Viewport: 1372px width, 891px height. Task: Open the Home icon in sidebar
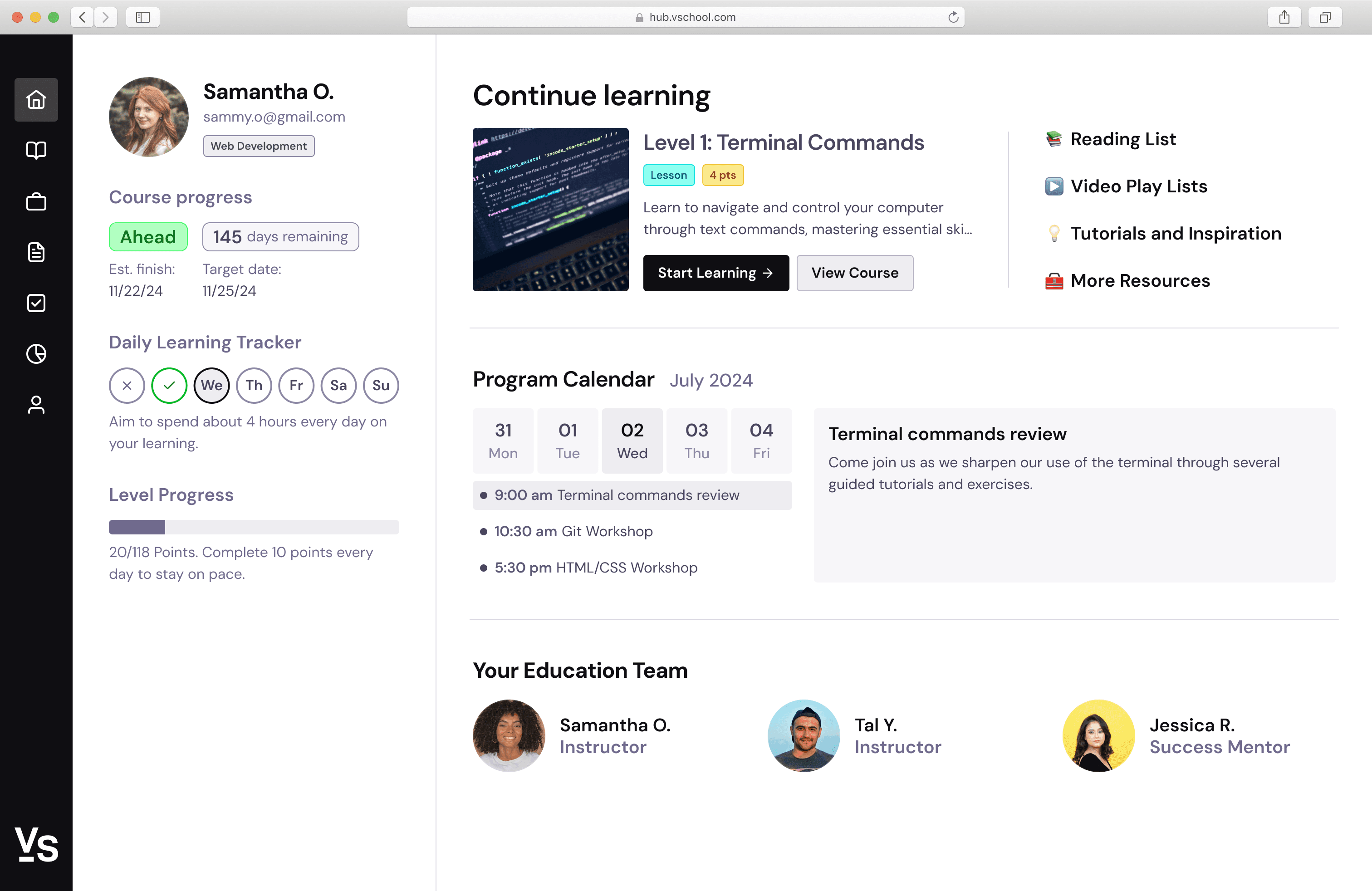(36, 100)
